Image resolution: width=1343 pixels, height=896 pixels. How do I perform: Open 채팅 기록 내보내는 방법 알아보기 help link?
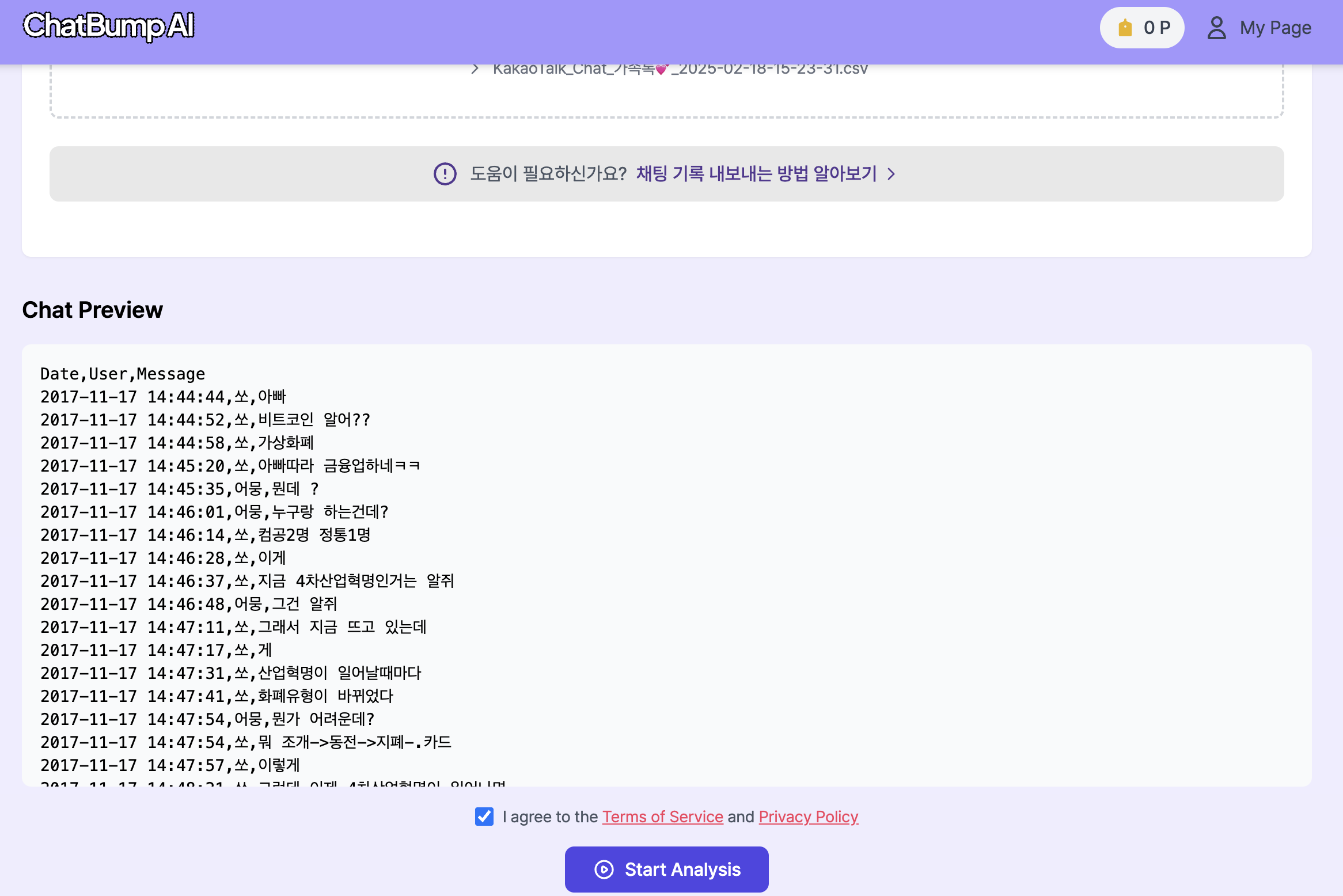click(x=756, y=174)
